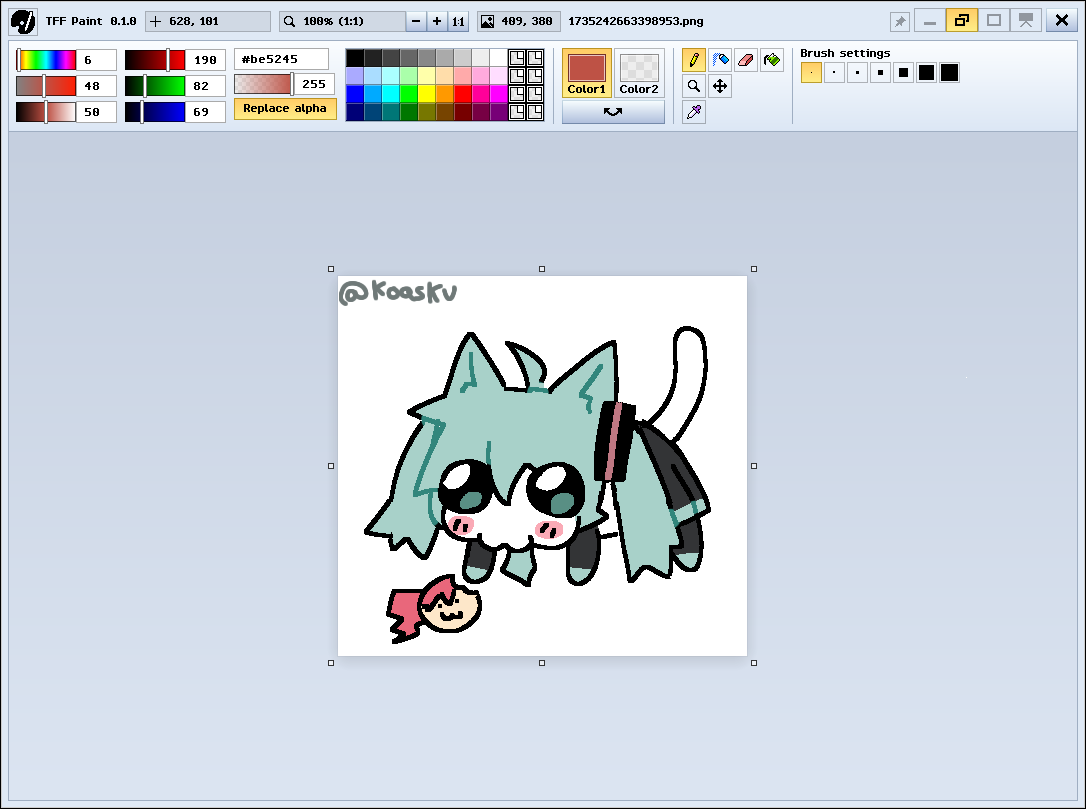Click bottom-left custom palette slot
1086x809 pixels.
pos(517,112)
